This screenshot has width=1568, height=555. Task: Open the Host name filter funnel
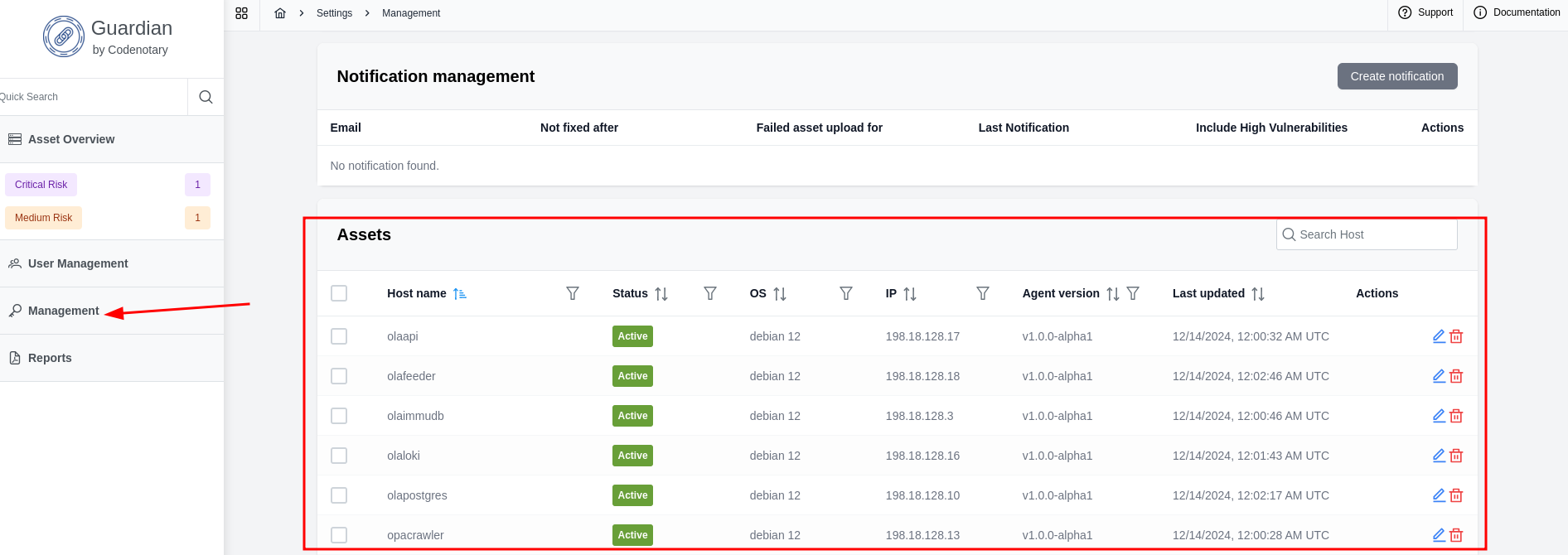tap(573, 293)
